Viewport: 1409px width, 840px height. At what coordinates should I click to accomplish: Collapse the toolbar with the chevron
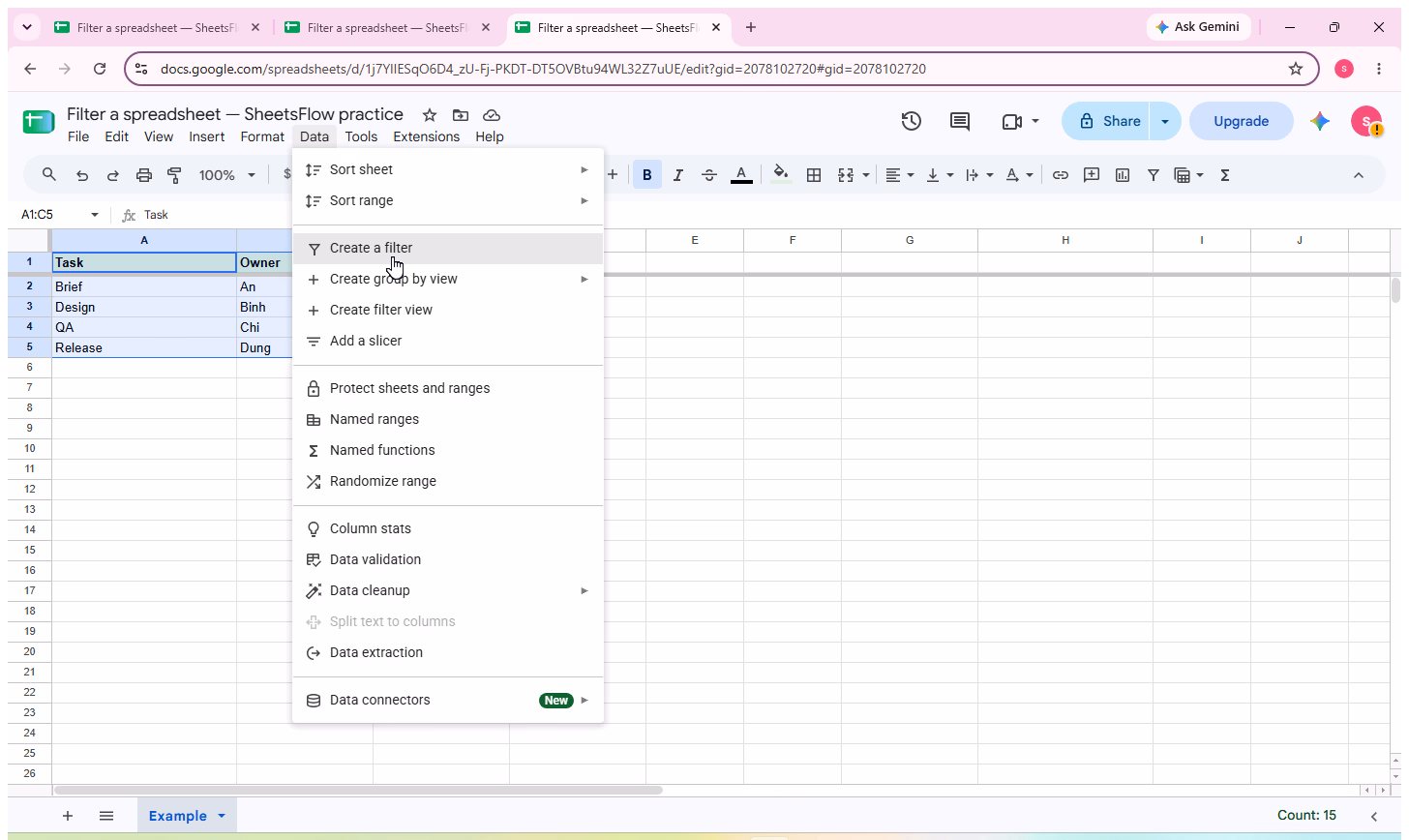point(1358,175)
